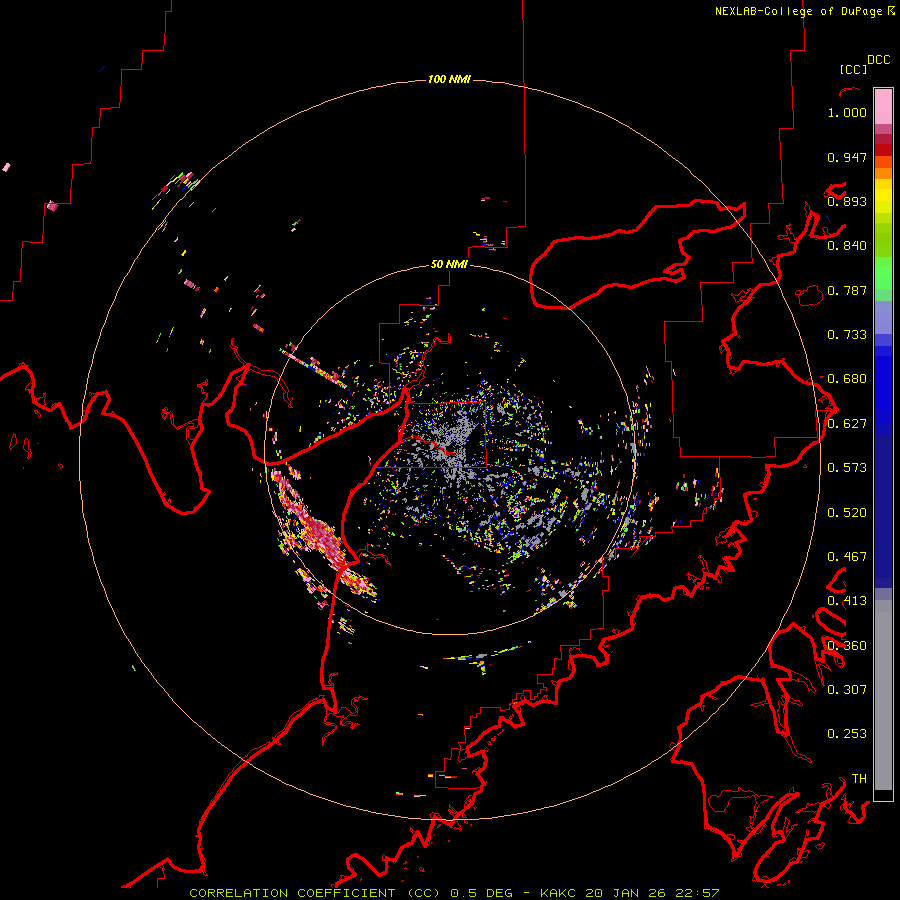This screenshot has width=900, height=900.
Task: Select the 0.360 legend value
Action: pyautogui.click(x=847, y=646)
